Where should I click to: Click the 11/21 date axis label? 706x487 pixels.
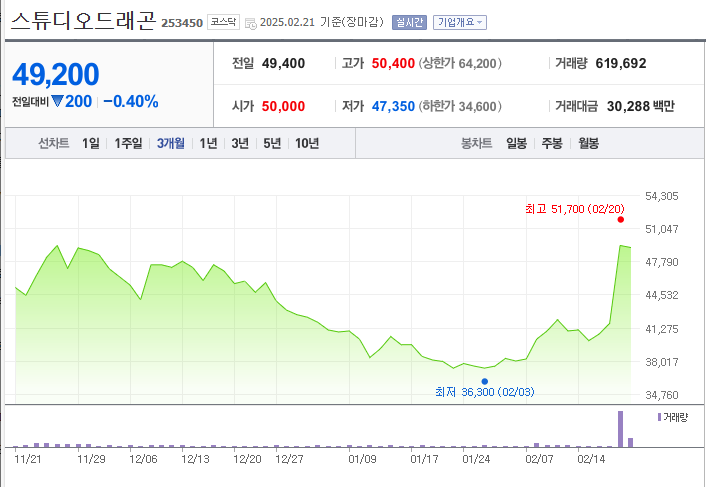28,460
